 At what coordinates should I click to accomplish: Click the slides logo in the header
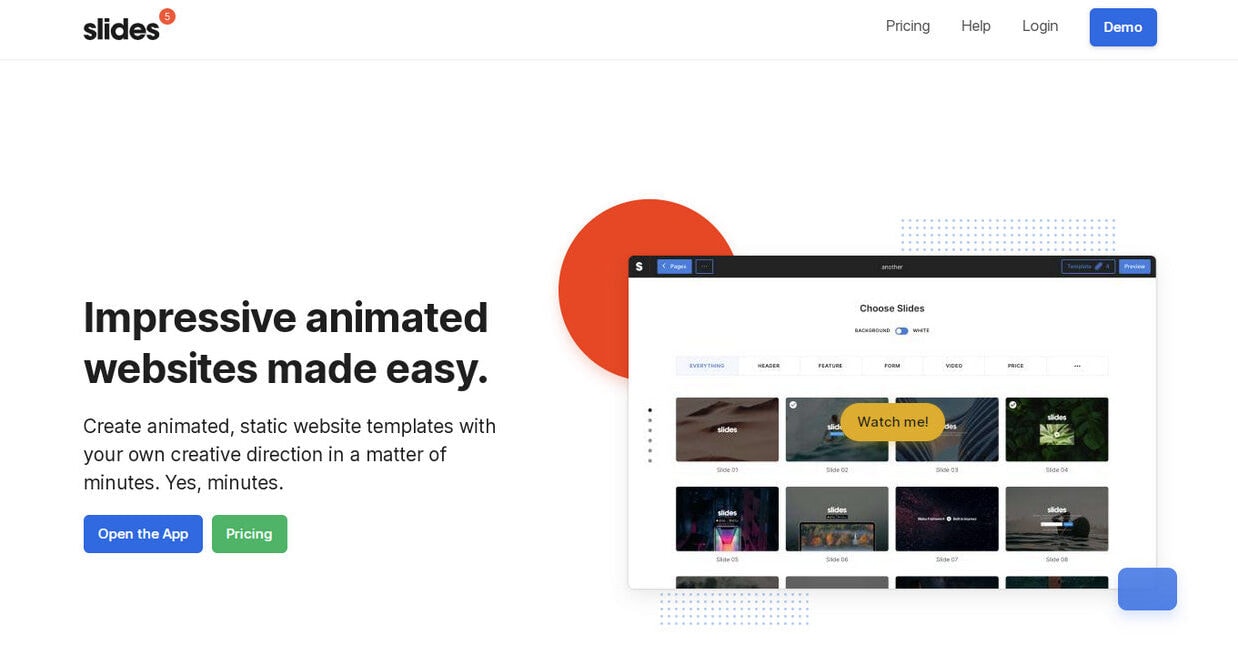click(x=129, y=26)
